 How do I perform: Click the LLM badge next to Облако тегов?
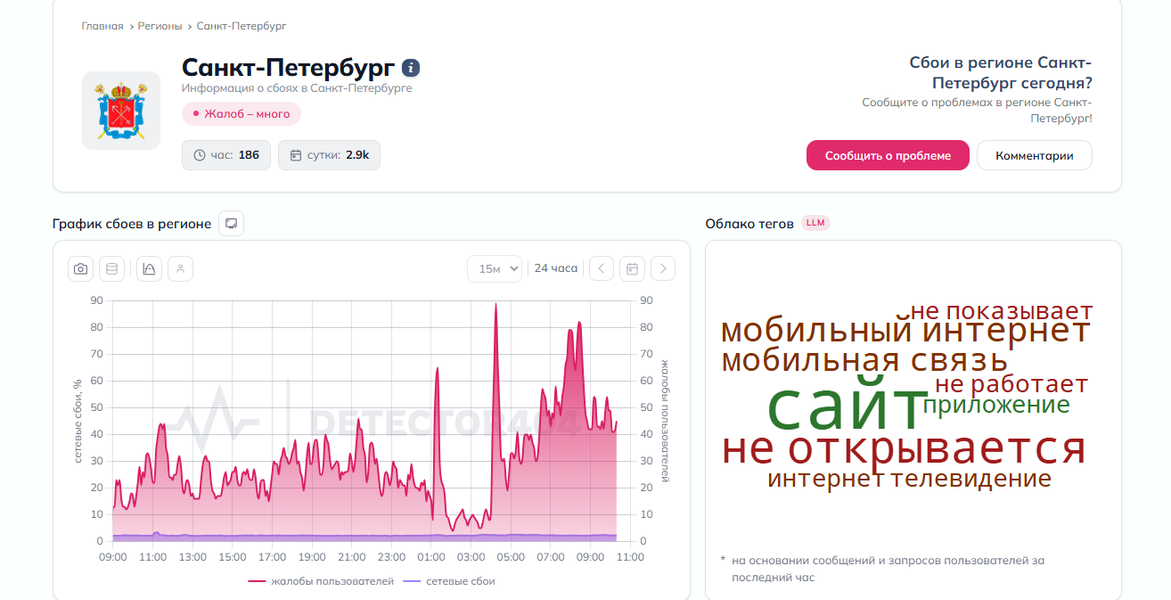pos(816,223)
